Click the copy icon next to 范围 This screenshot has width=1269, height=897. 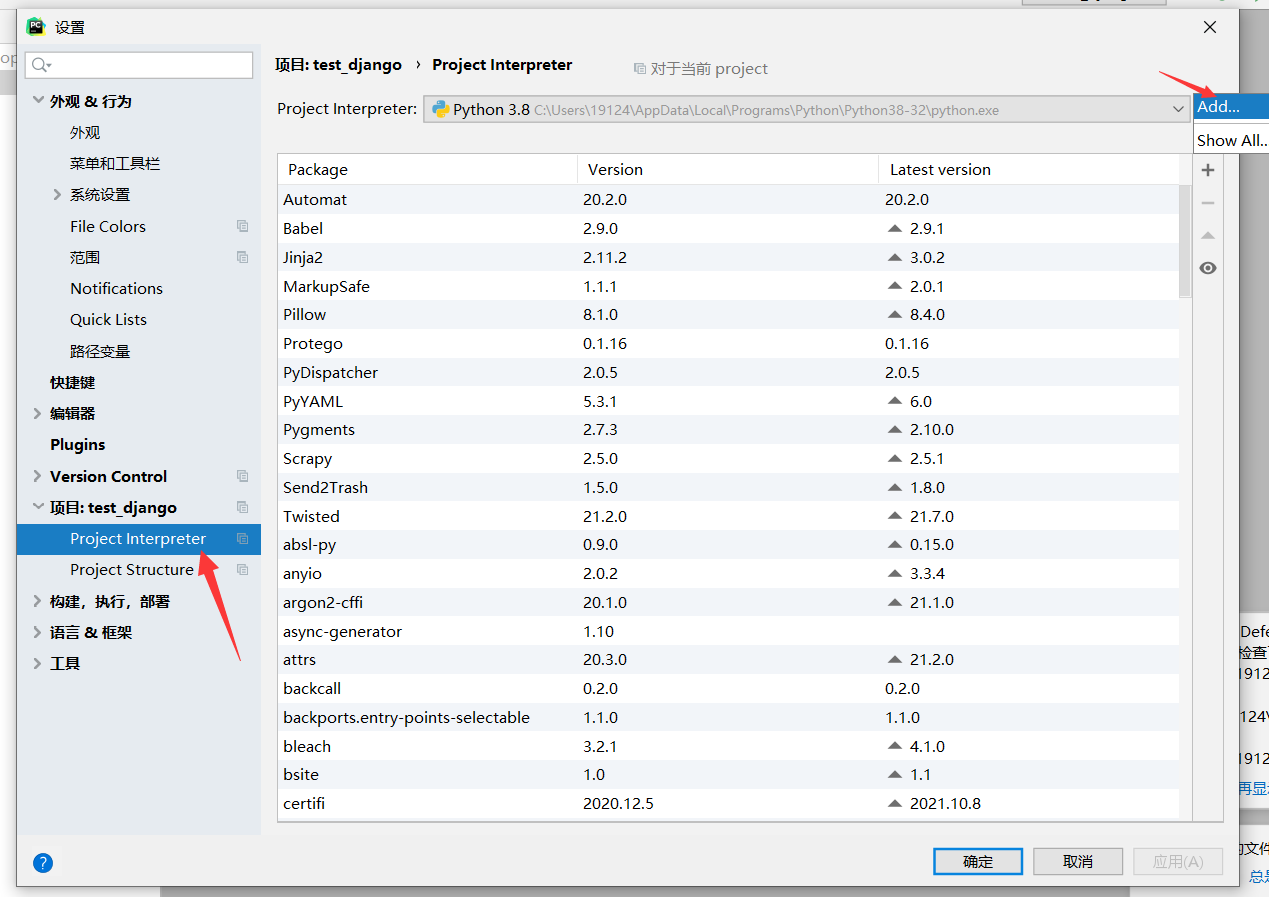tap(242, 257)
